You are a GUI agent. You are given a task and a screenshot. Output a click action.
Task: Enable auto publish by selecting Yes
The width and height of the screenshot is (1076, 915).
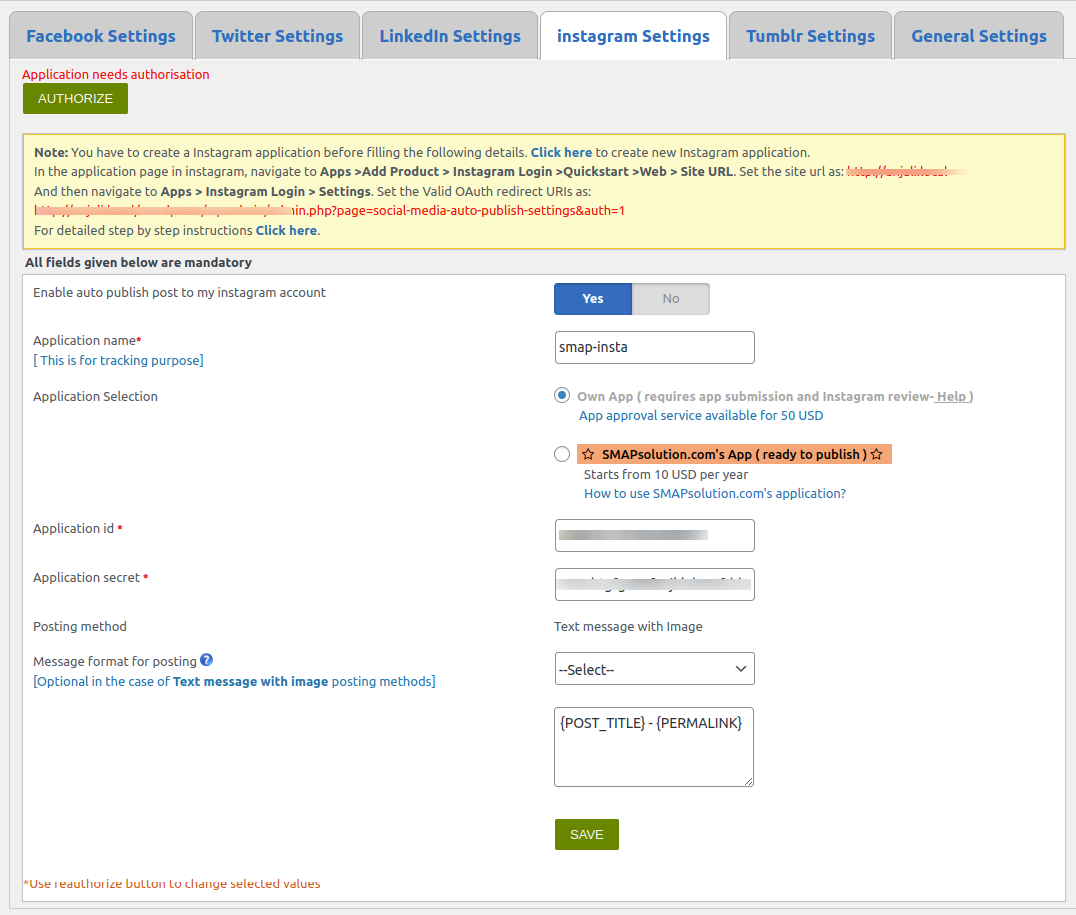pyautogui.click(x=592, y=298)
